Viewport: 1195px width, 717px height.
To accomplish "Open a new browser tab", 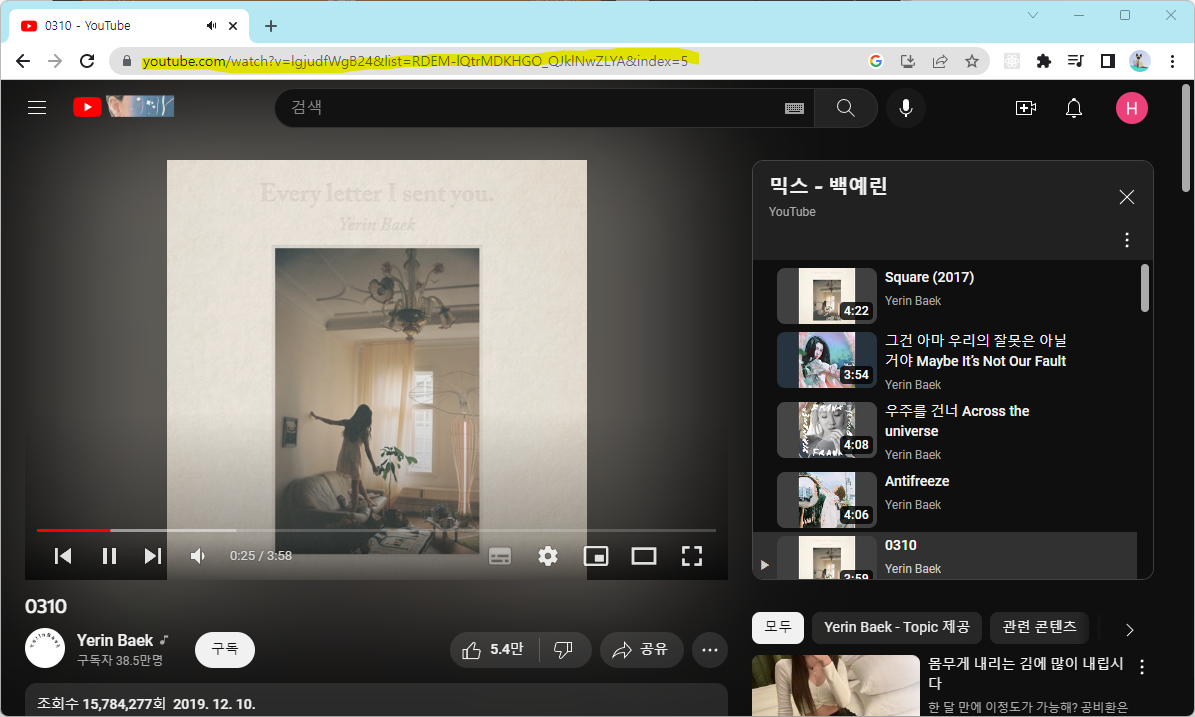I will (271, 26).
